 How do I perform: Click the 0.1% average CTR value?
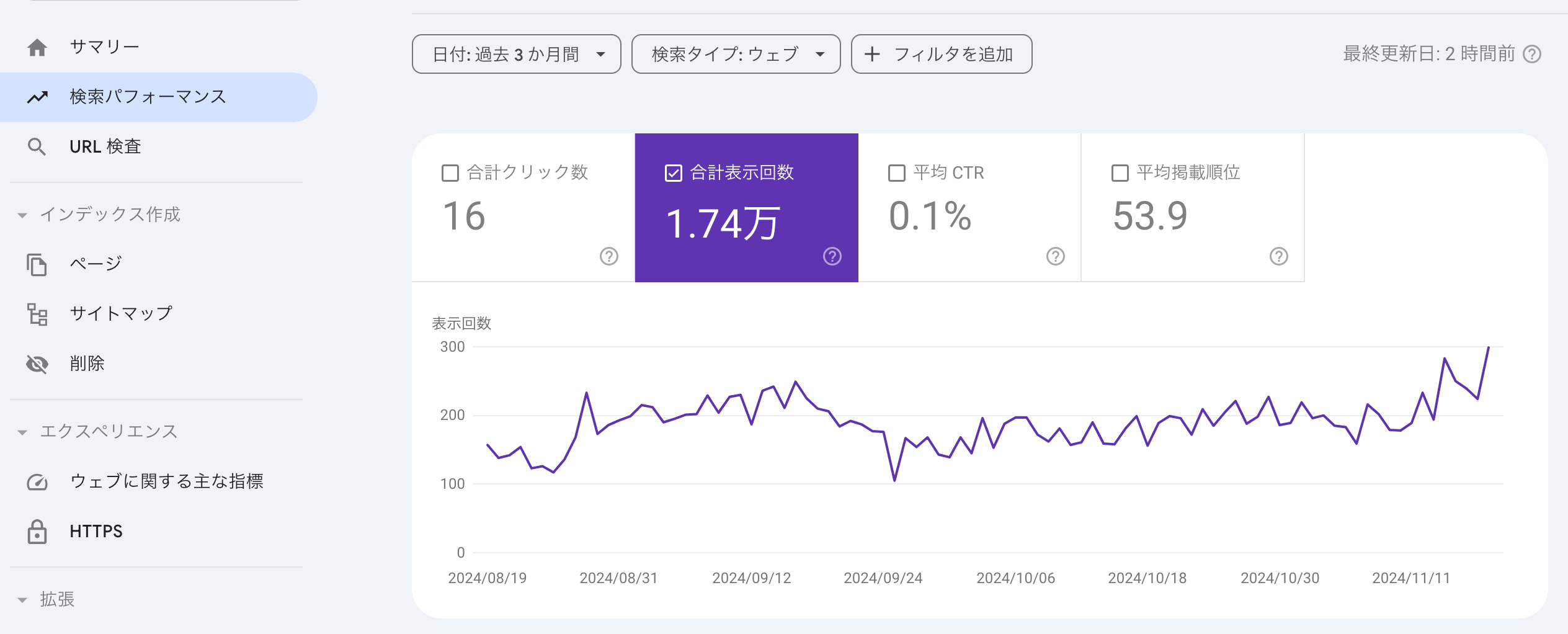click(x=930, y=216)
